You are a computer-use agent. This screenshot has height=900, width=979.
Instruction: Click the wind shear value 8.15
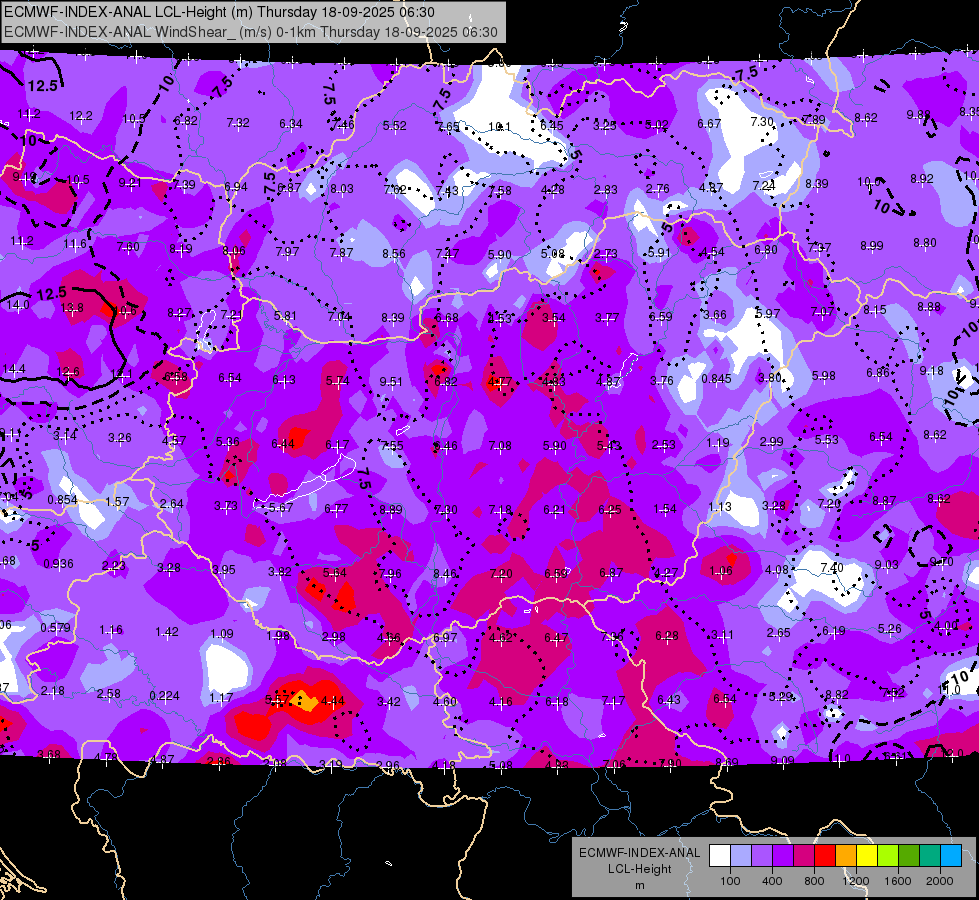pos(875,310)
